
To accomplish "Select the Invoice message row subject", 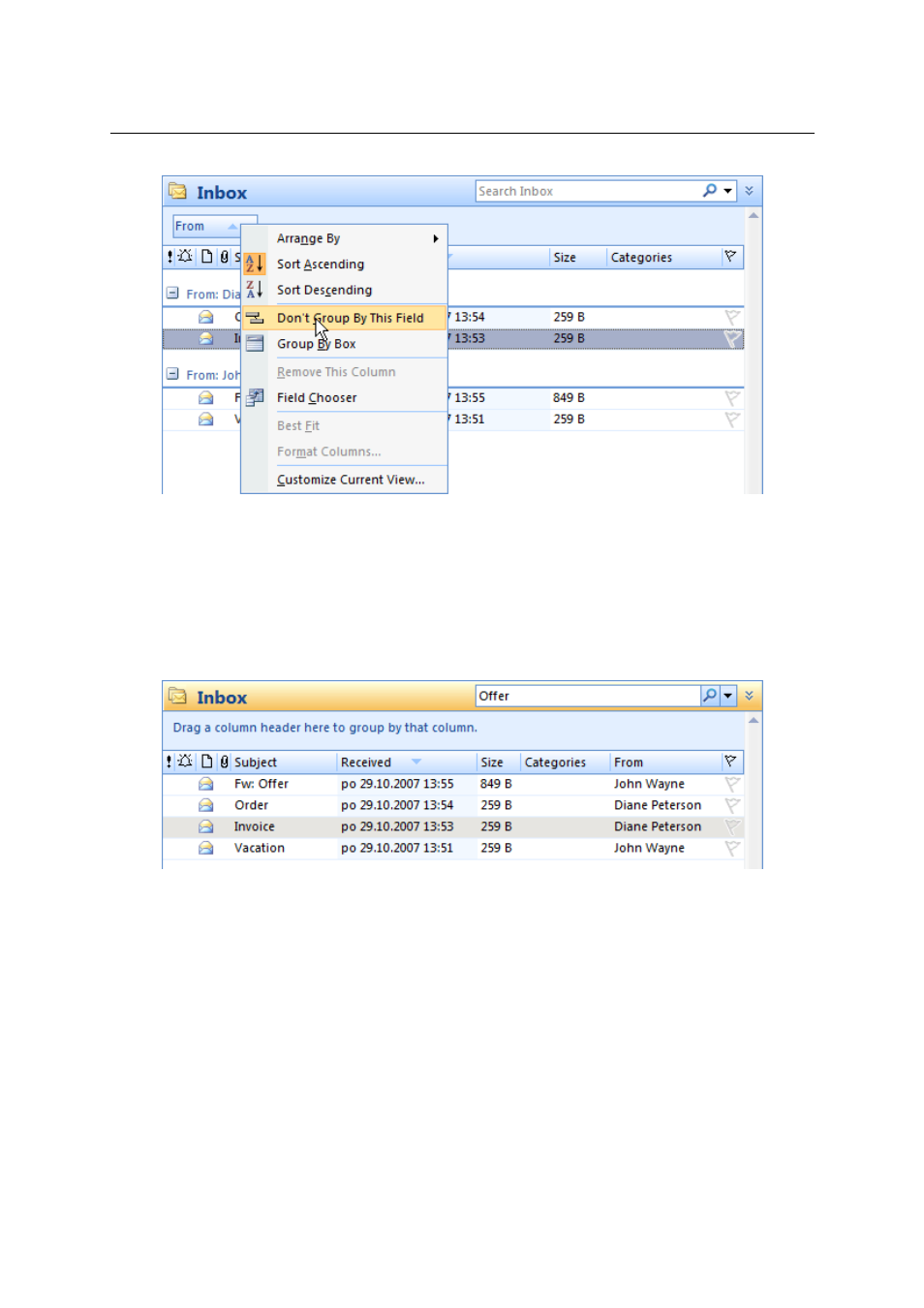I will tap(254, 826).
